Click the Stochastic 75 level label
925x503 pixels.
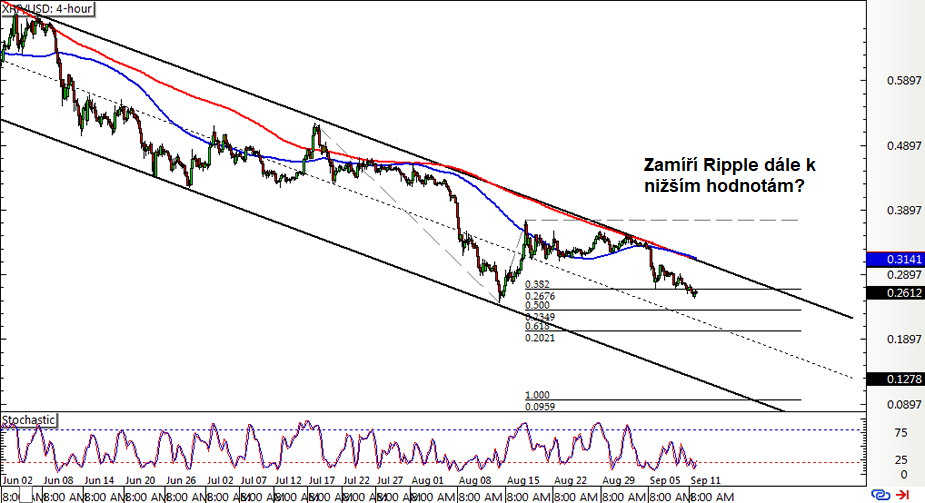(x=901, y=433)
